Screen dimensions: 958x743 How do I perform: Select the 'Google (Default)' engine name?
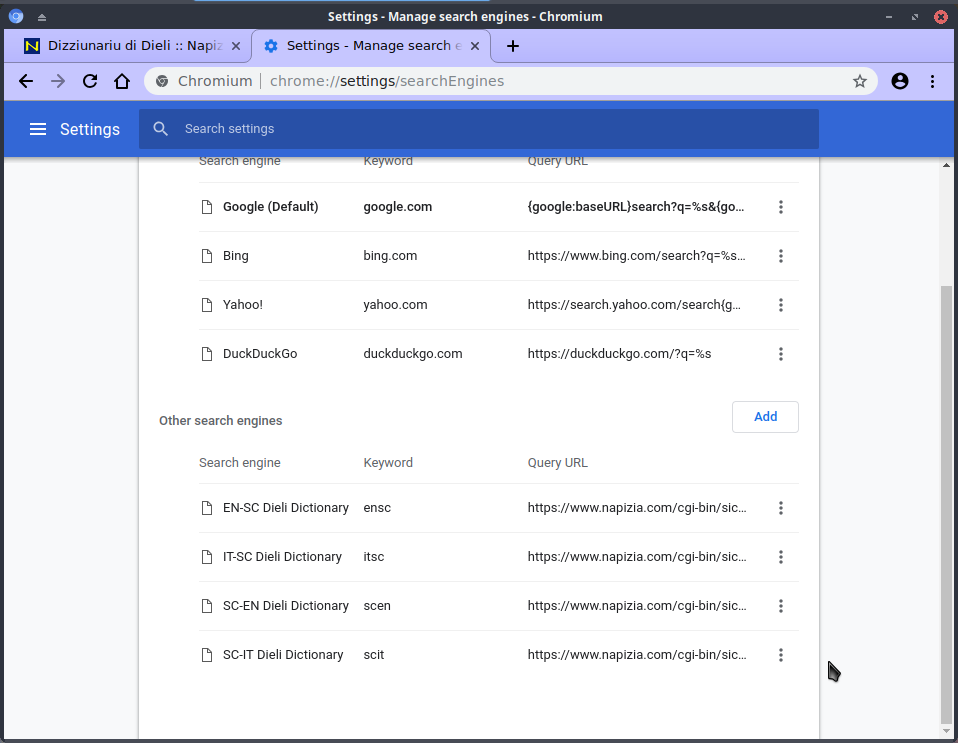pyautogui.click(x=271, y=207)
